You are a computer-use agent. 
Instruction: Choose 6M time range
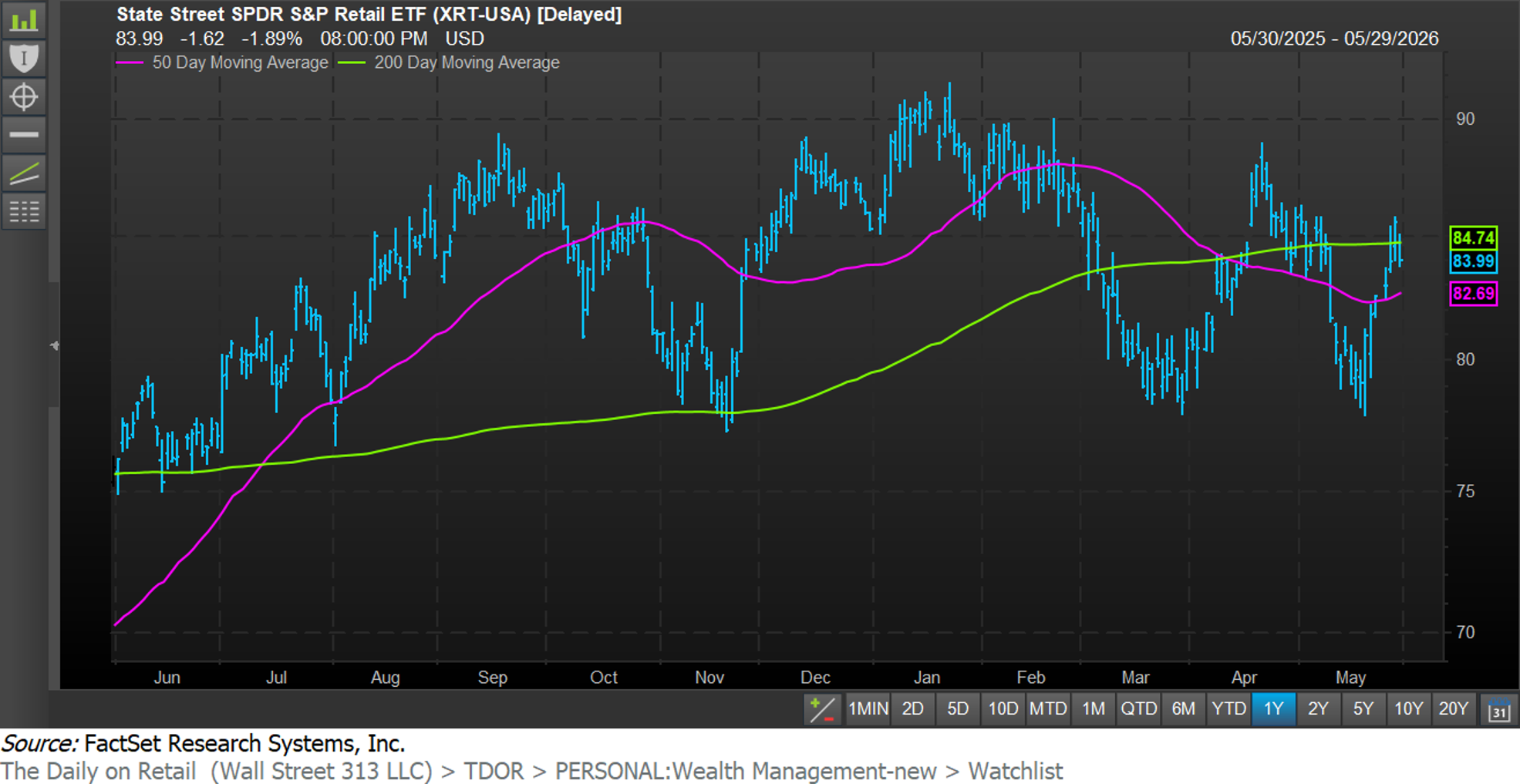(x=1183, y=708)
